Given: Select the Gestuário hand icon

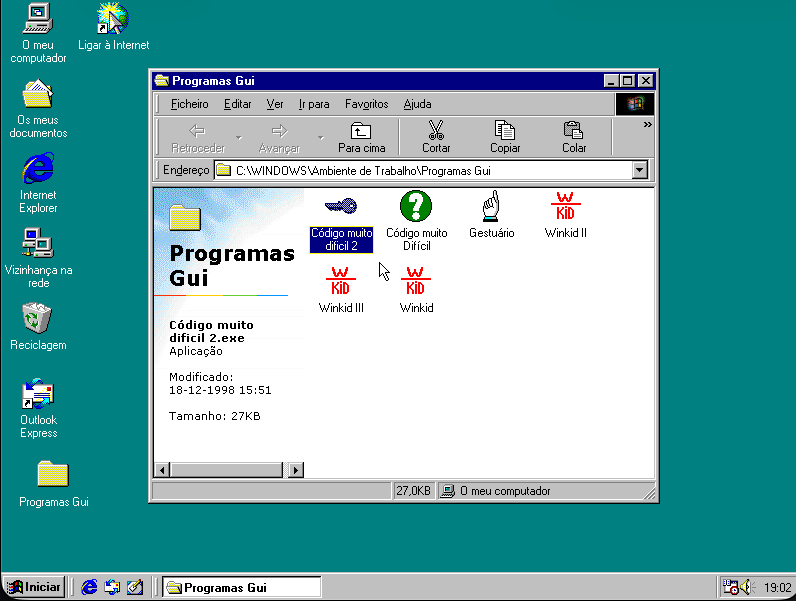Looking at the screenshot, I should click(x=491, y=207).
